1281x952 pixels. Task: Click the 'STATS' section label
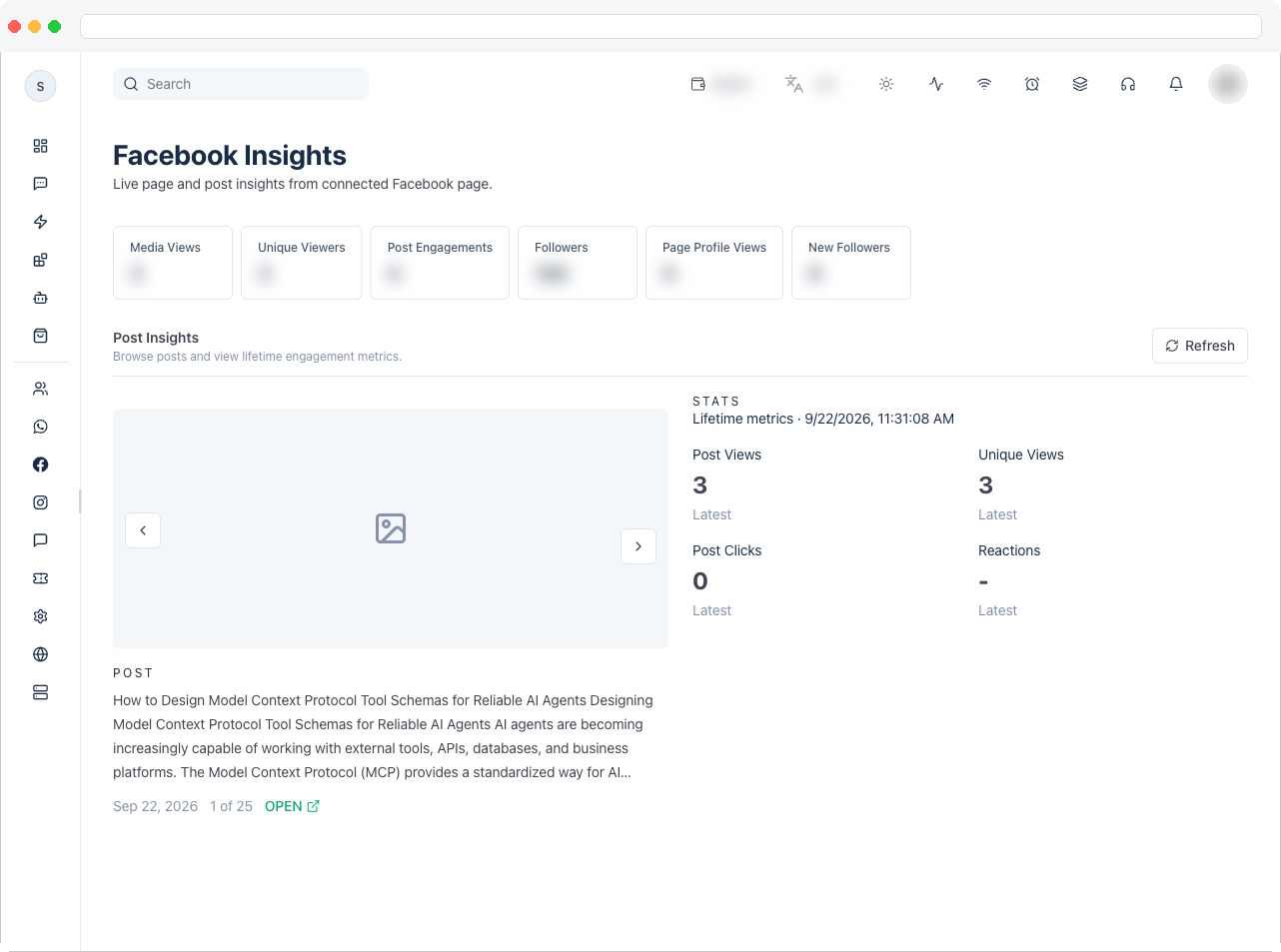coord(716,401)
